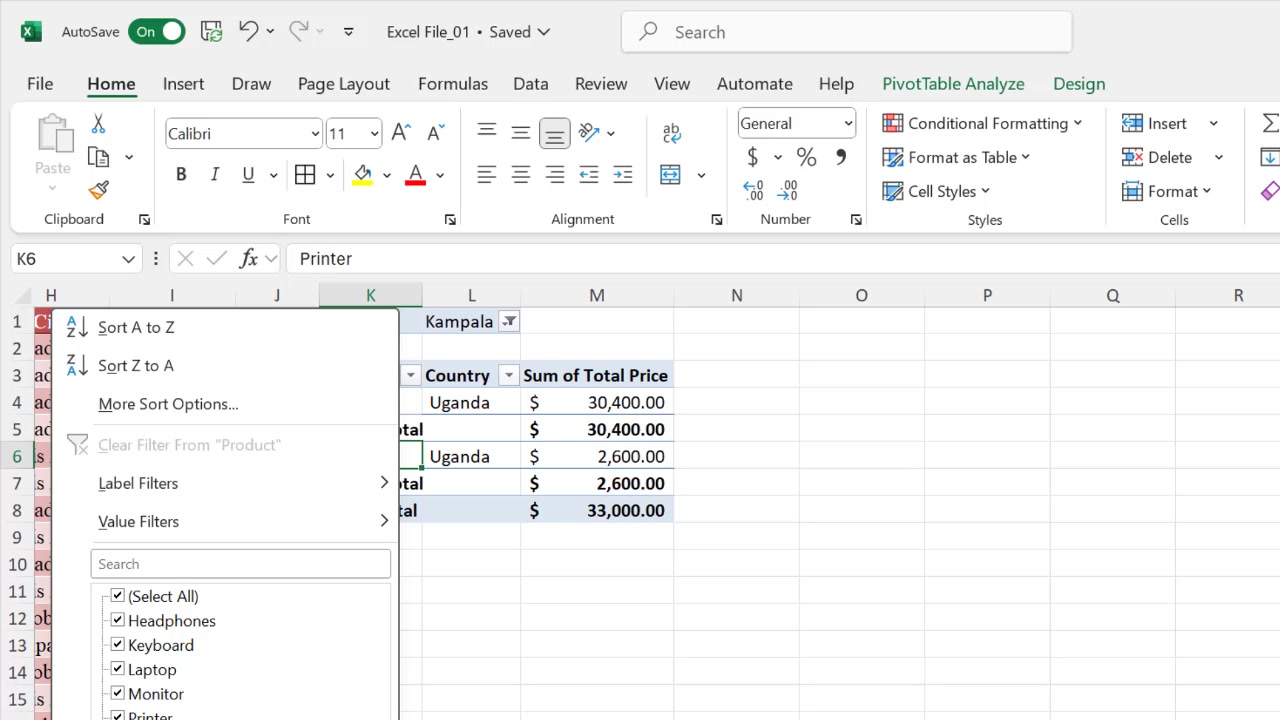This screenshot has width=1280, height=720.
Task: Uncheck the Laptop checkbox
Action: [x=117, y=669]
